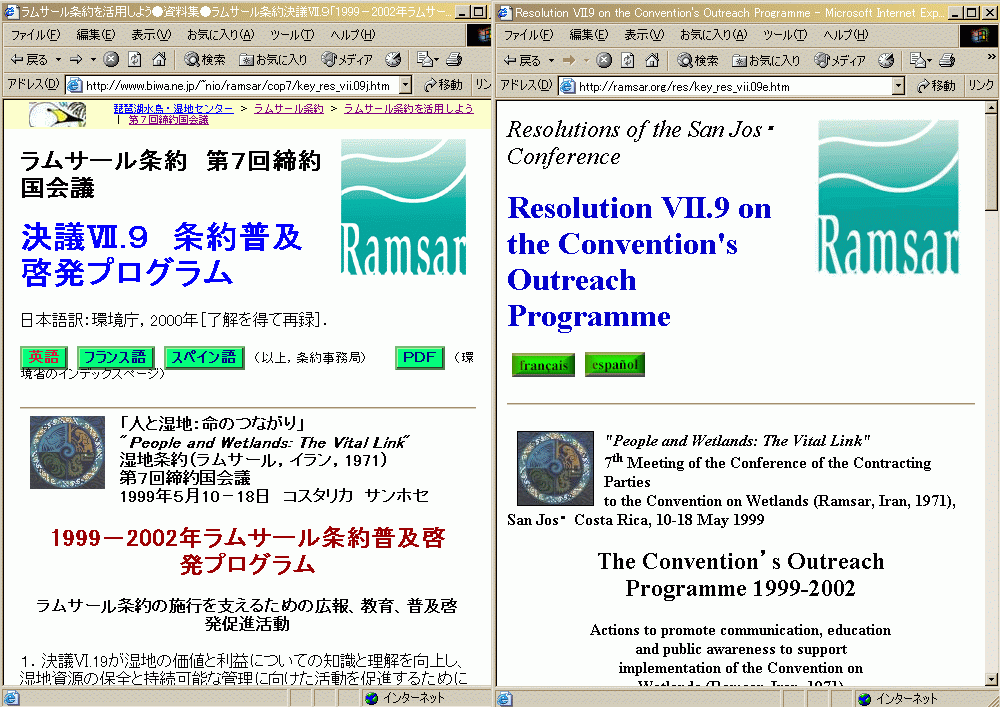
Task: Open address bar dropdown in left window
Action: (x=405, y=85)
